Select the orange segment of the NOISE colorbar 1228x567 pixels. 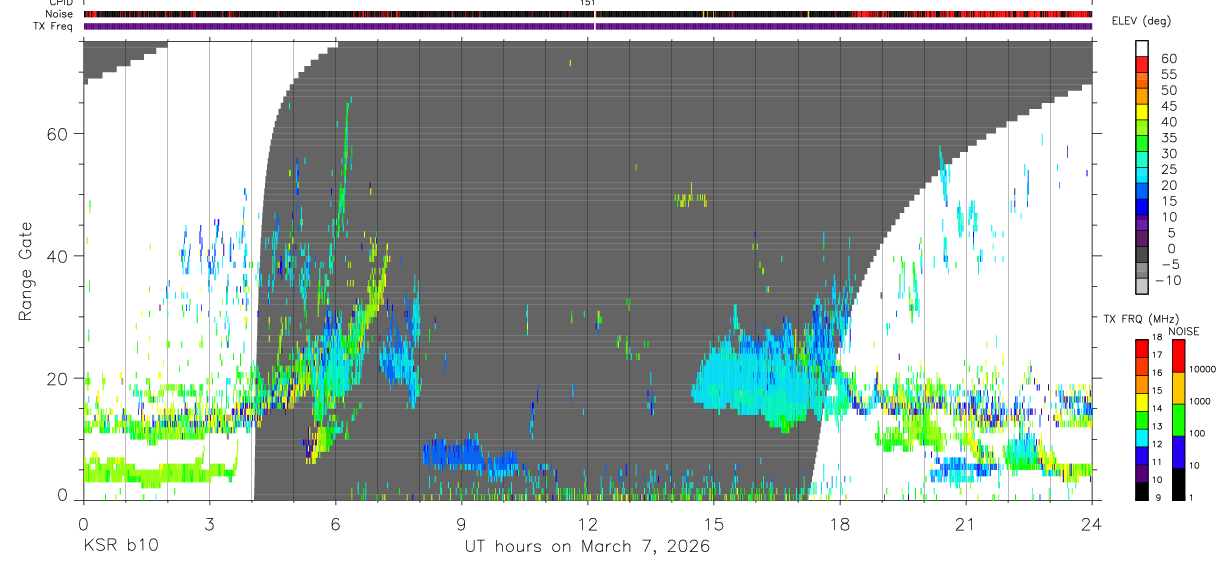pos(1178,388)
